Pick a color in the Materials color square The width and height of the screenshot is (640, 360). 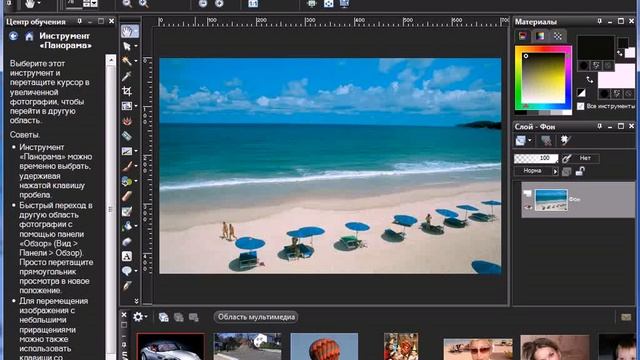(x=543, y=78)
